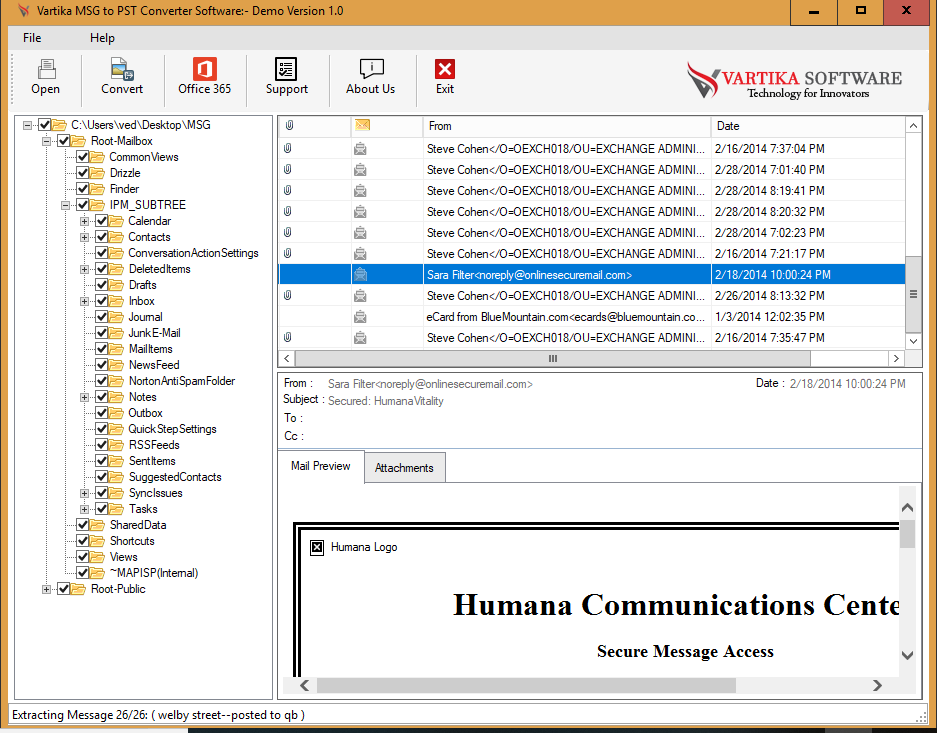The width and height of the screenshot is (937, 733).
Task: Expand the Contacts folder node
Action: [x=85, y=238]
